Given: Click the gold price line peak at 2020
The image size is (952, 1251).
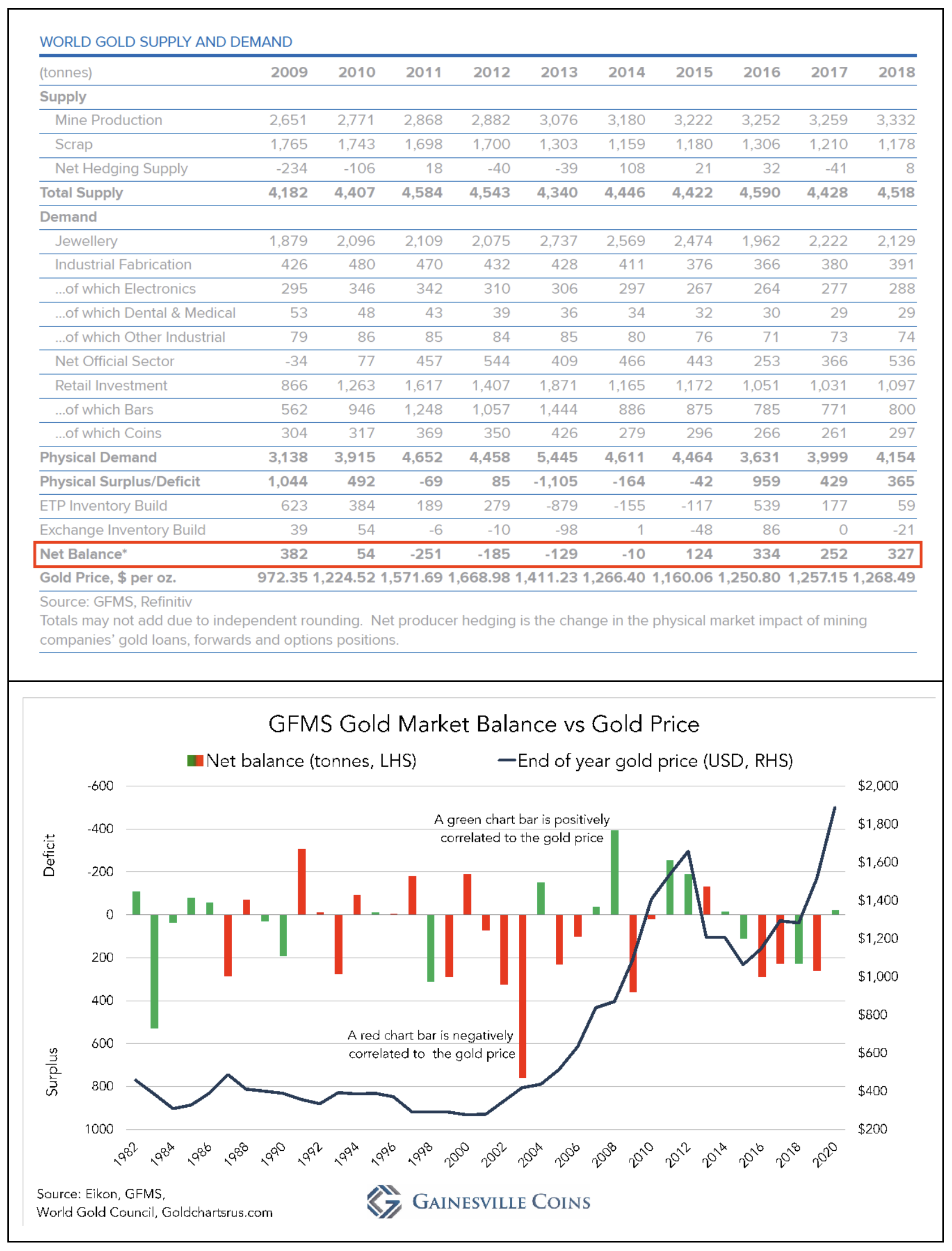Looking at the screenshot, I should (x=834, y=808).
